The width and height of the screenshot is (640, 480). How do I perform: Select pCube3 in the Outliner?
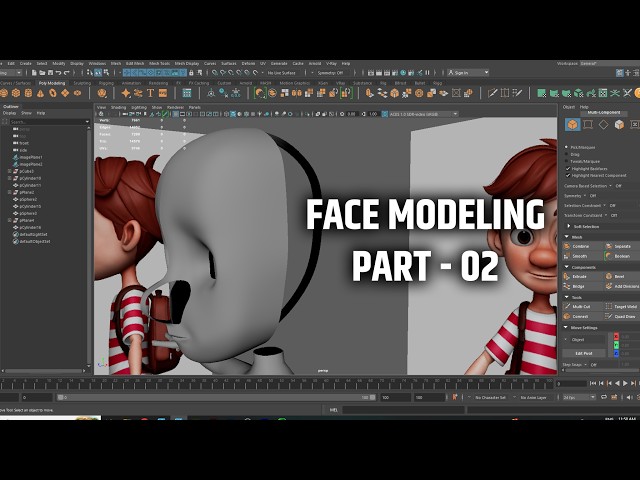(27, 171)
